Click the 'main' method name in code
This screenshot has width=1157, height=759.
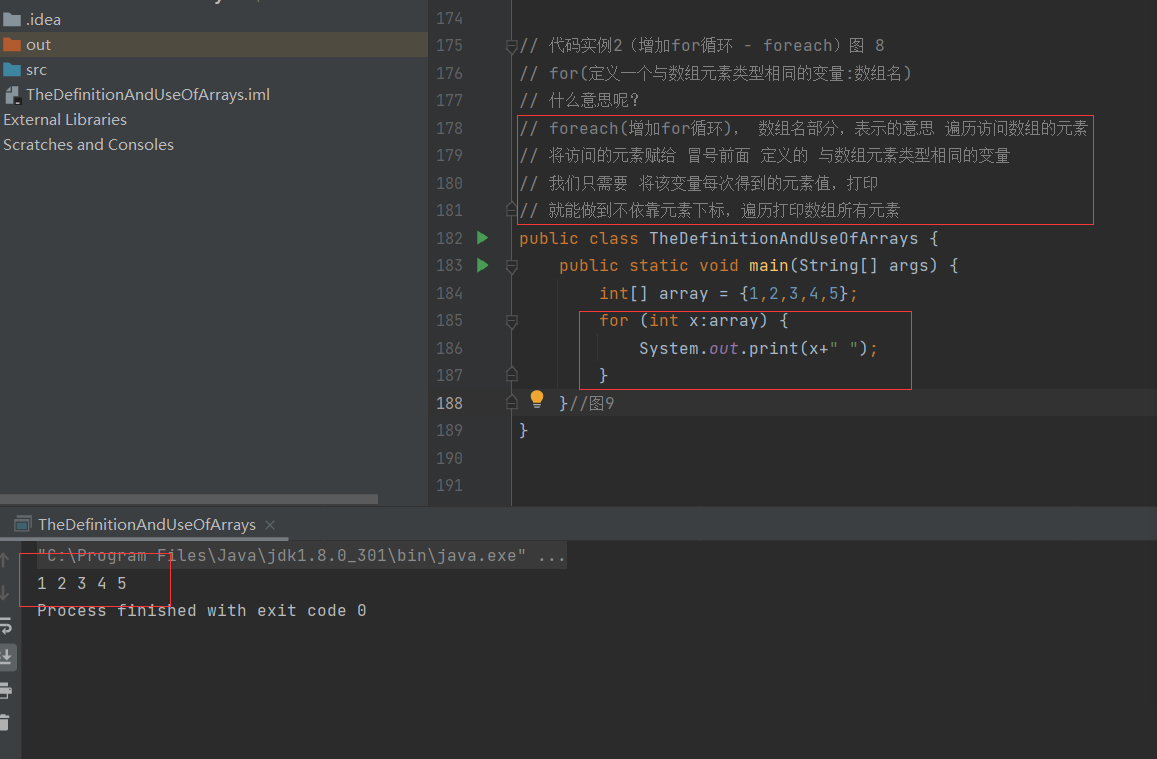(769, 266)
